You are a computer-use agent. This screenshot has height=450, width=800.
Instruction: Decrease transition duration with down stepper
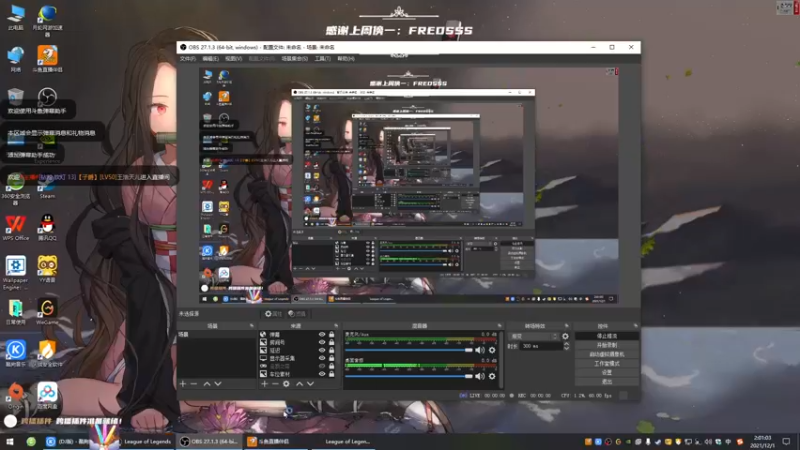(566, 348)
